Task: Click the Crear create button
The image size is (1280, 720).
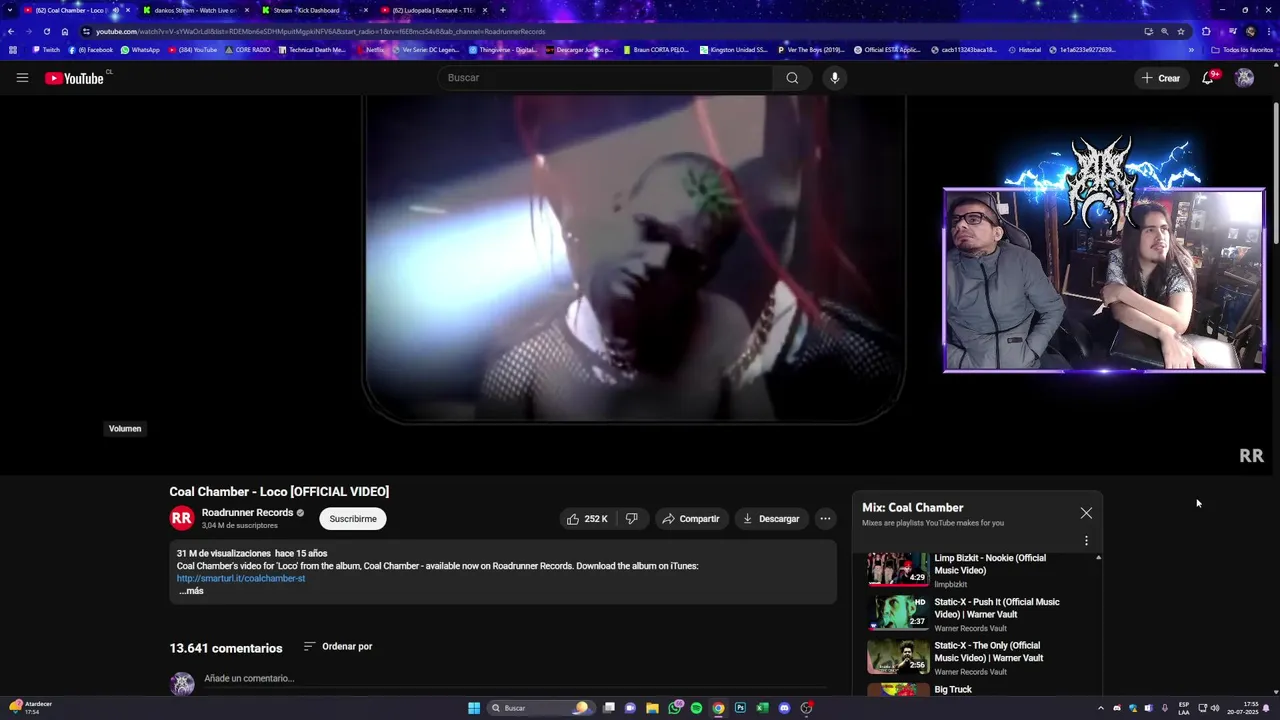Action: [1161, 78]
